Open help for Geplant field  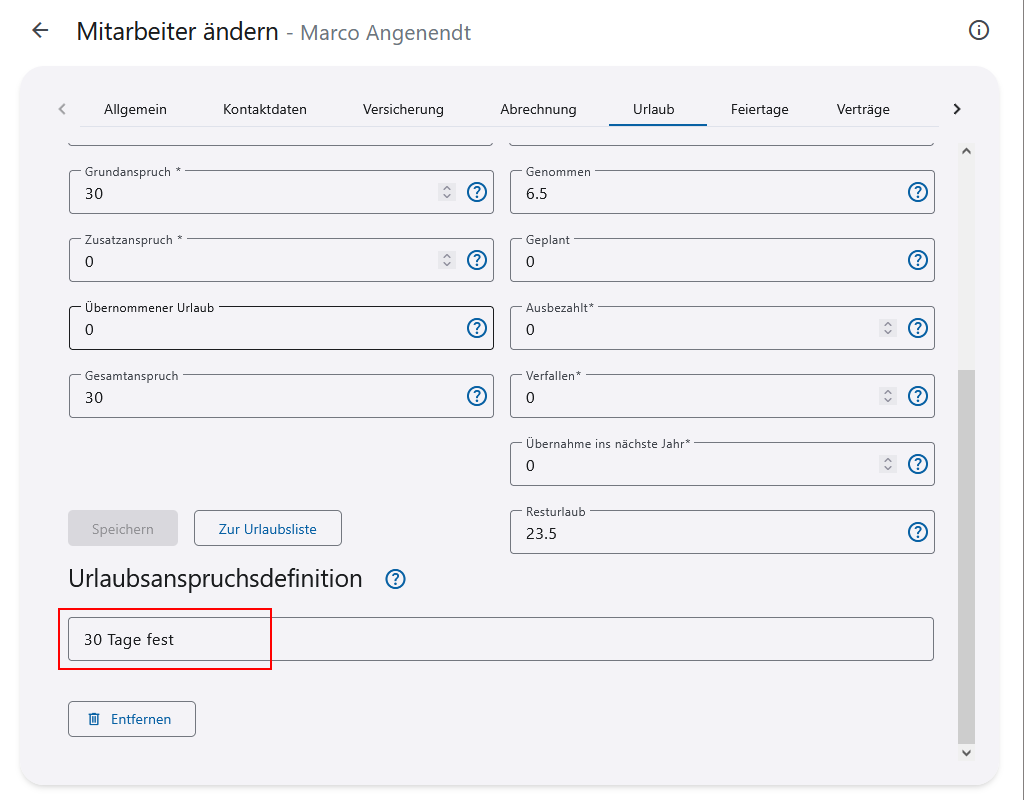[x=917, y=260]
